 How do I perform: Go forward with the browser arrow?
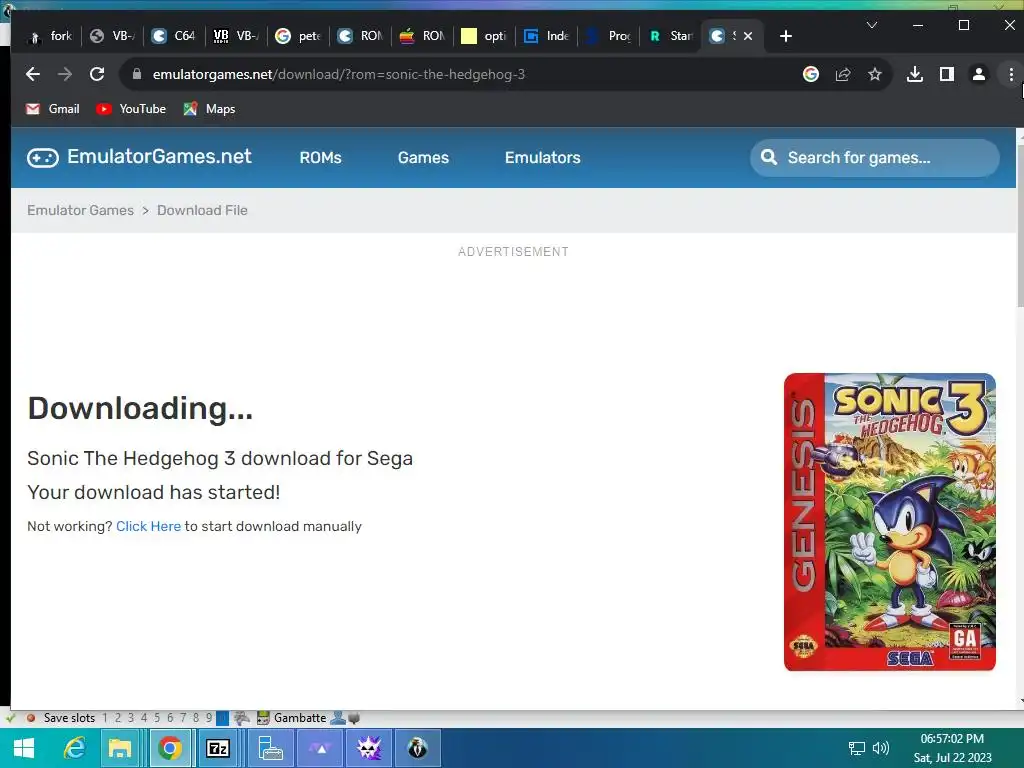coord(65,74)
